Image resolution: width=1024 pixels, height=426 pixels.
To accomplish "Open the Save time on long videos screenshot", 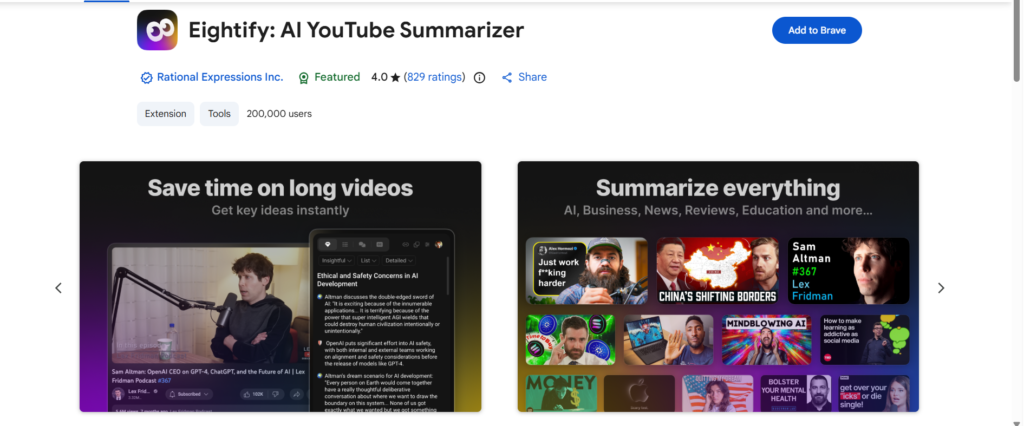I will tap(280, 286).
